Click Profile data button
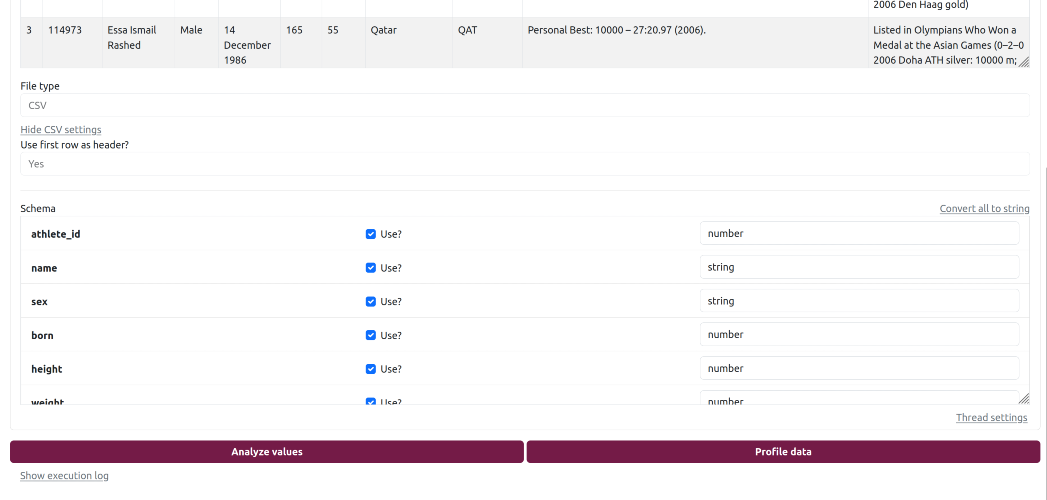Viewport: 1047px width, 500px height. pos(783,452)
